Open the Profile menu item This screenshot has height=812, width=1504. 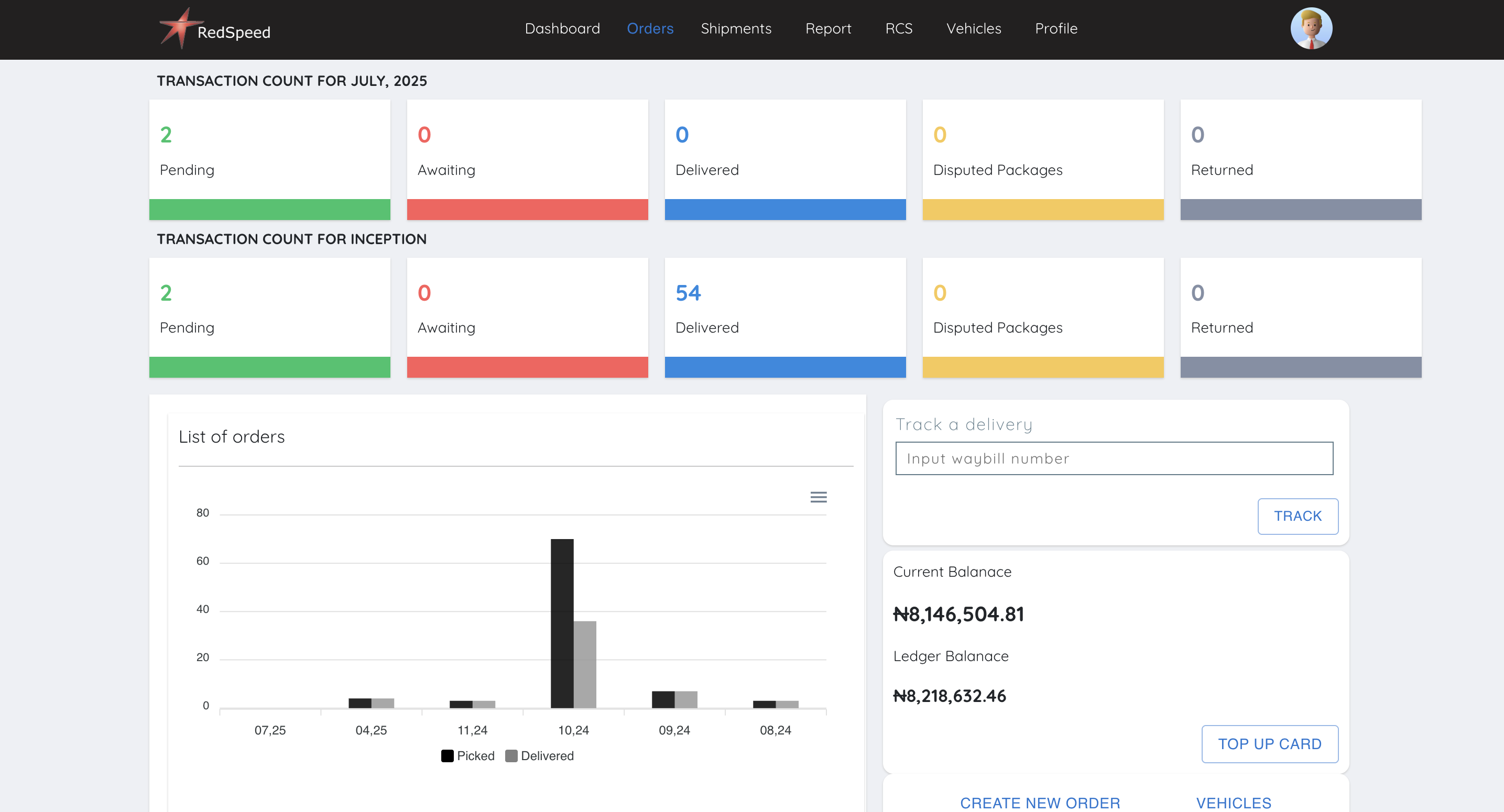(x=1055, y=29)
